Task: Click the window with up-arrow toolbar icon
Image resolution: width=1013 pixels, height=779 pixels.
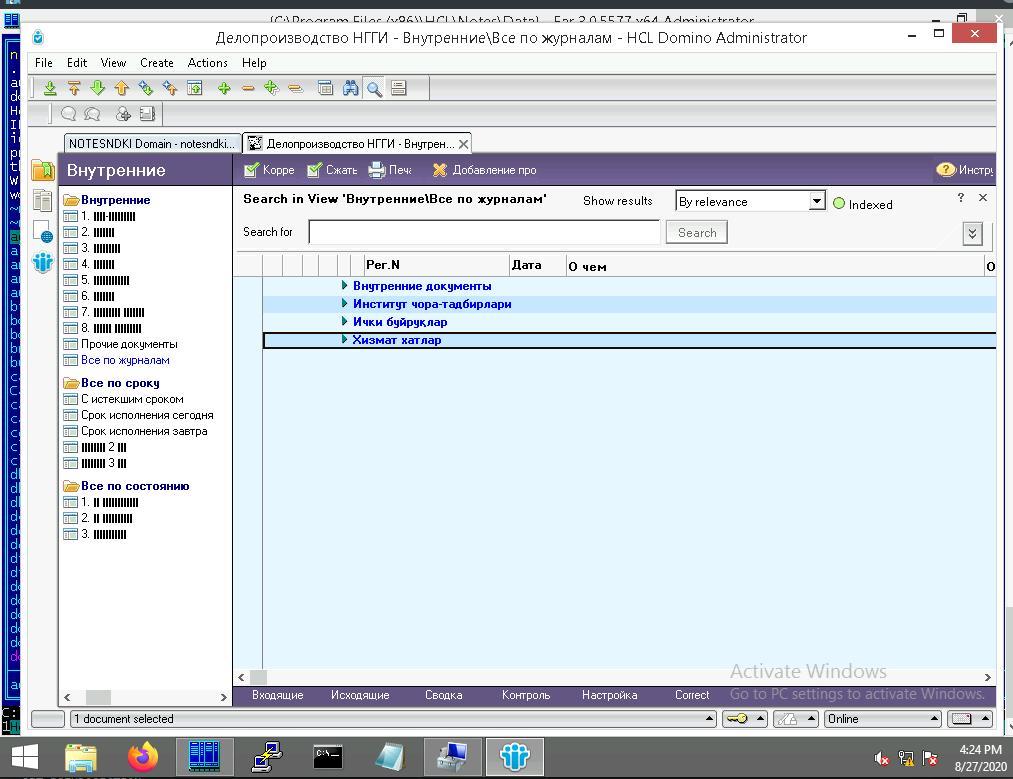Action: 194,88
